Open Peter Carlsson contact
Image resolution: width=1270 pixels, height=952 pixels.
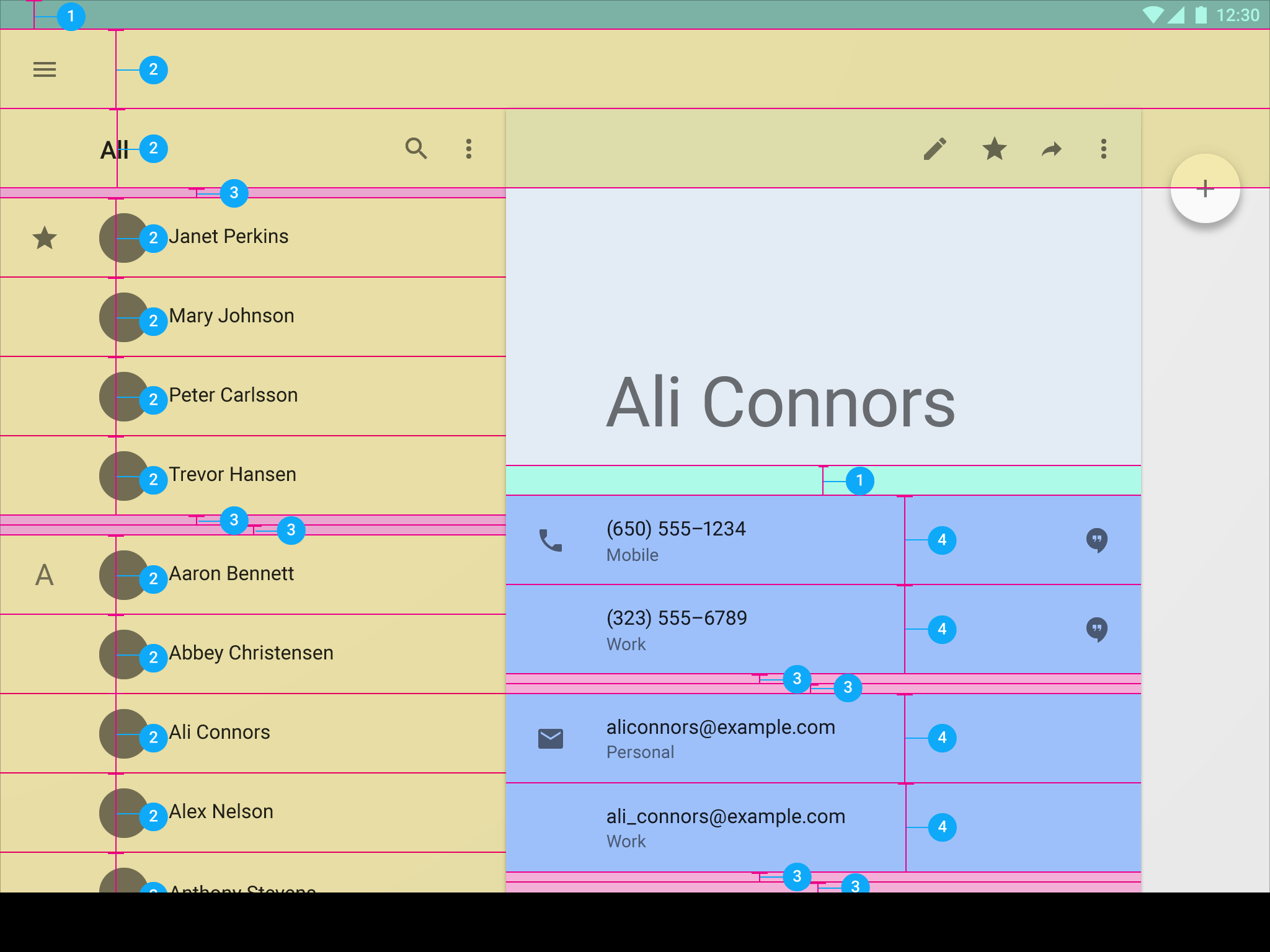pos(253,397)
